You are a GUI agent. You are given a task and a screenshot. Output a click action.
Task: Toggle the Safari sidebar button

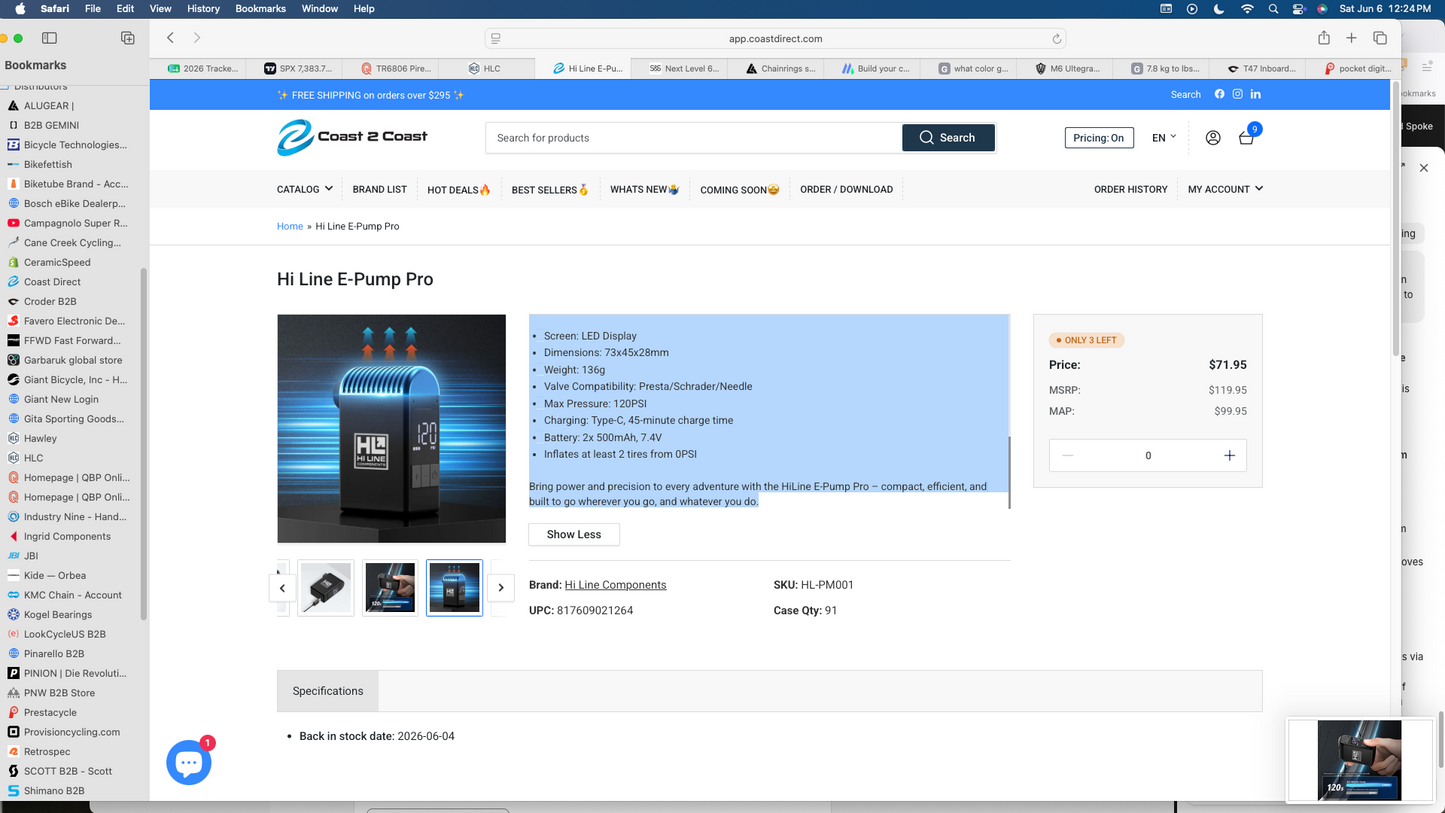coord(49,38)
